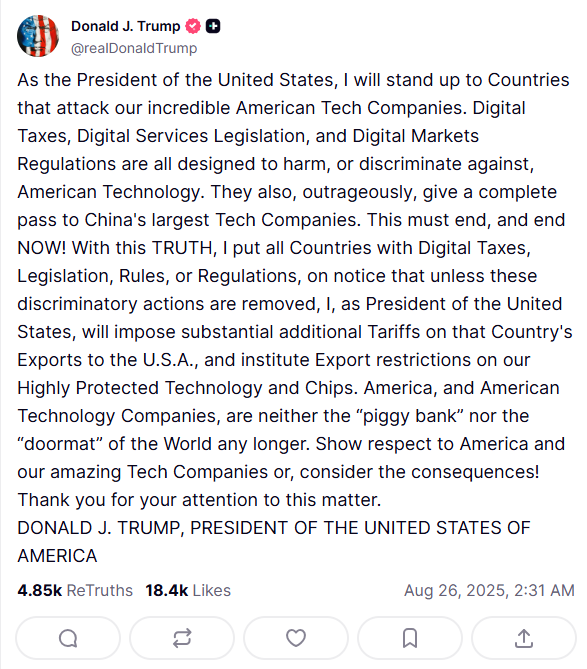Click the red verified checkmark badge

(193, 26)
